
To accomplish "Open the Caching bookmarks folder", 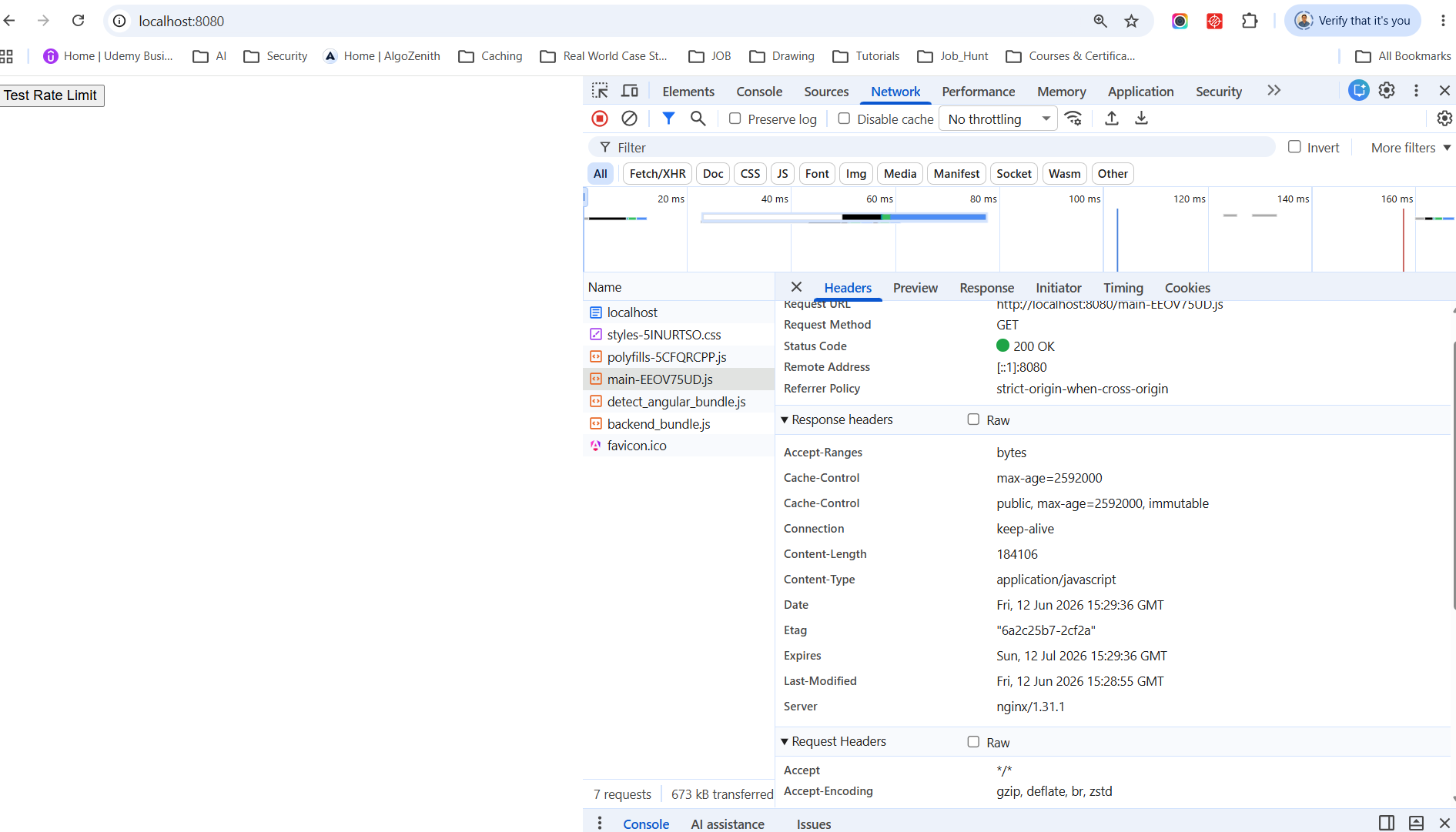I will point(490,56).
